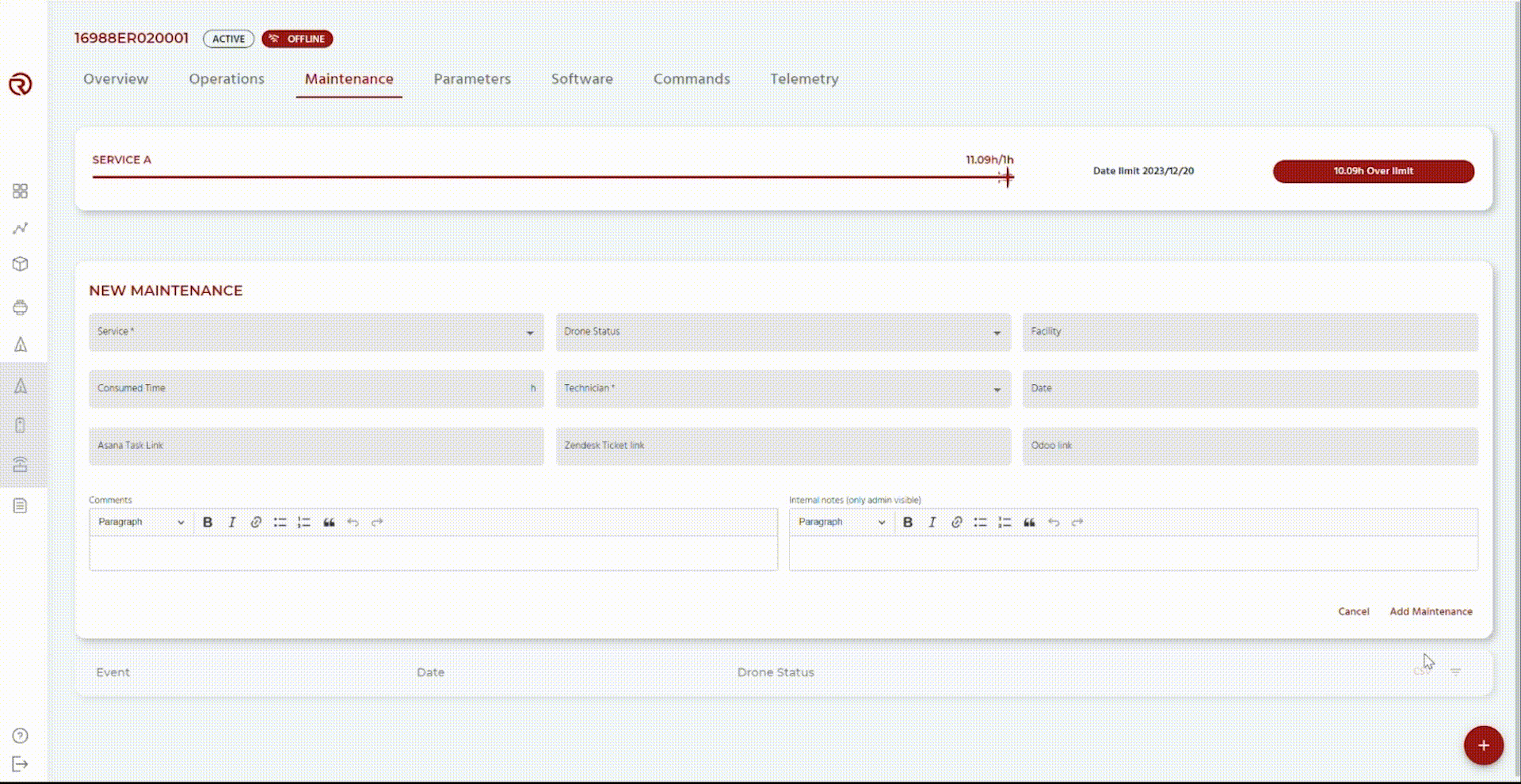1521x784 pixels.
Task: Add numbered list in Comments editor
Action: [x=304, y=522]
